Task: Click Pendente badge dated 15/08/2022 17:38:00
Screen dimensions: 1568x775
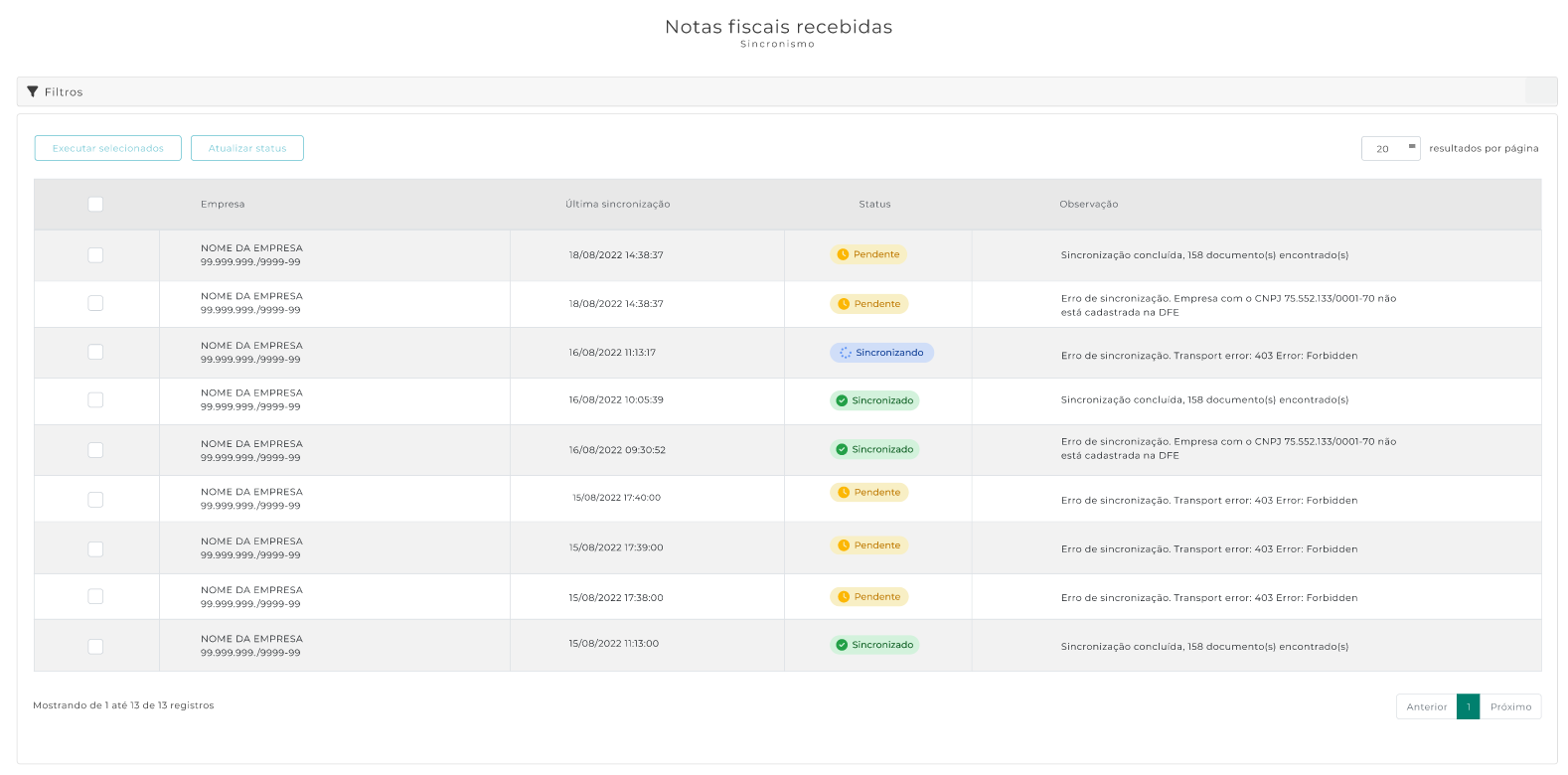Action: pos(868,597)
